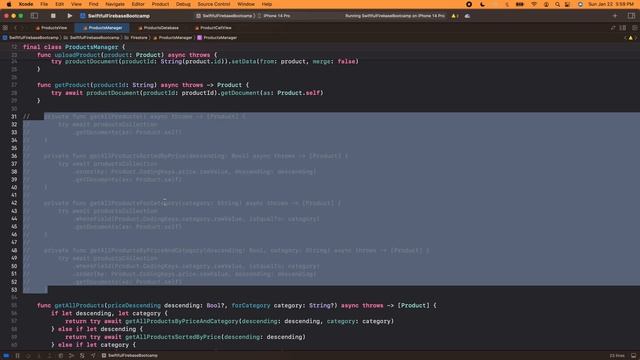Click the plus Library button in toolbar
Screen dimensions: 640x360
615,16
